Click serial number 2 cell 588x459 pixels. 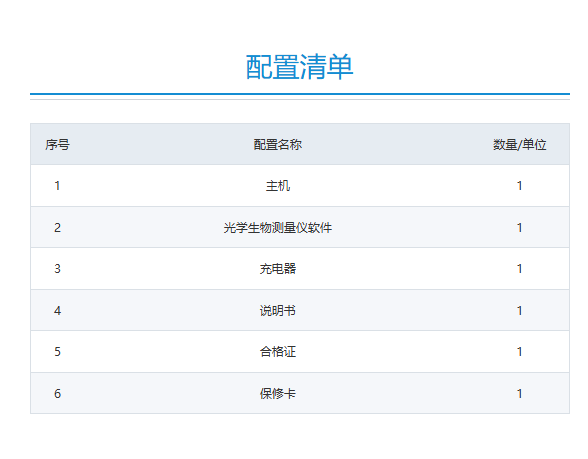pos(57,228)
